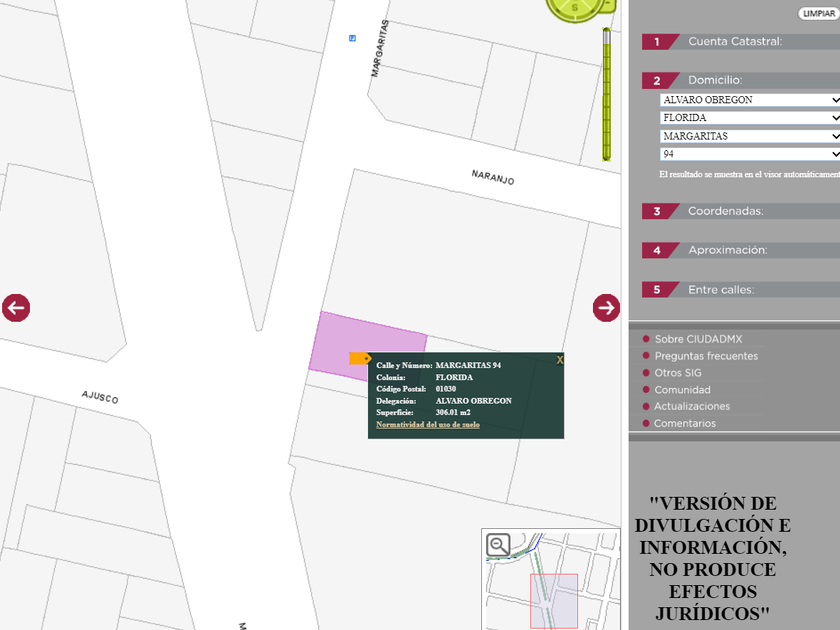
Task: Open the FLORIDA colonia dropdown
Action: point(750,118)
